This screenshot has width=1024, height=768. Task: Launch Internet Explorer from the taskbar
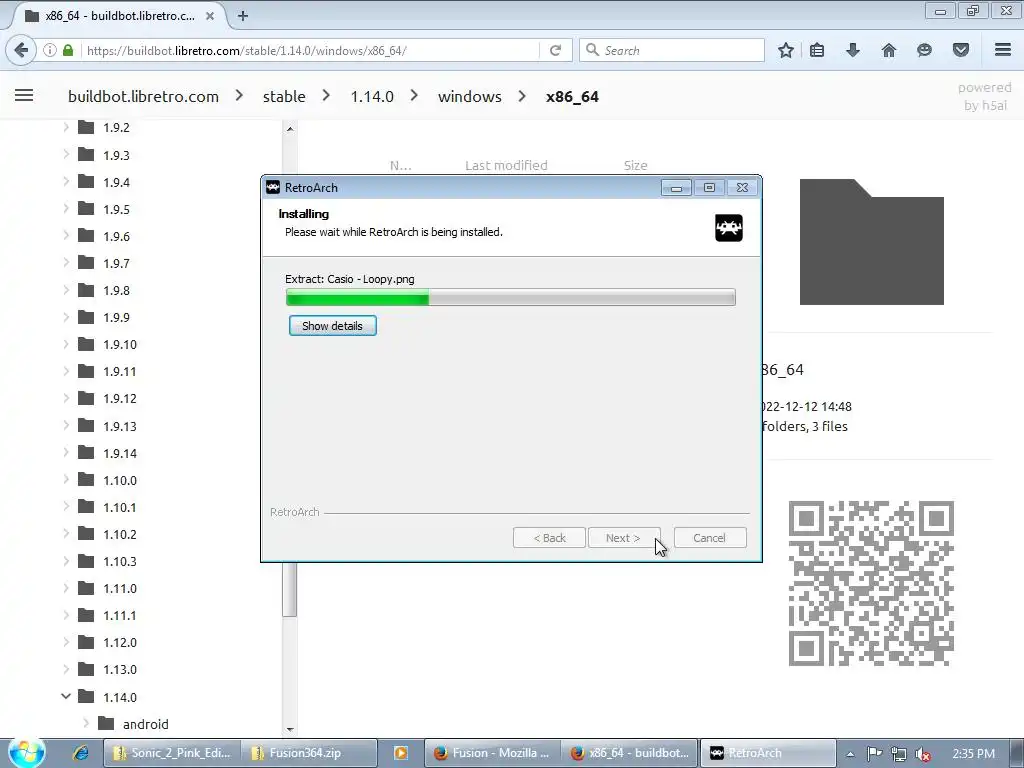point(80,753)
